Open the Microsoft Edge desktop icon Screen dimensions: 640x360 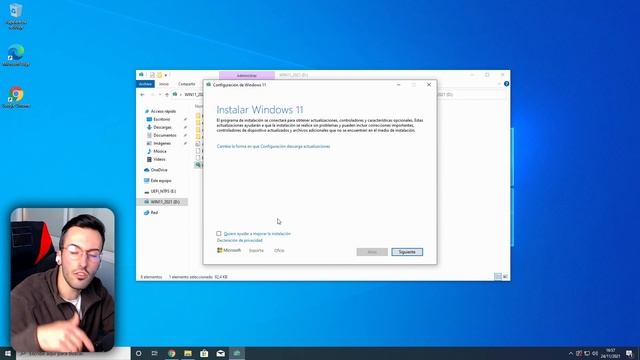(16, 55)
